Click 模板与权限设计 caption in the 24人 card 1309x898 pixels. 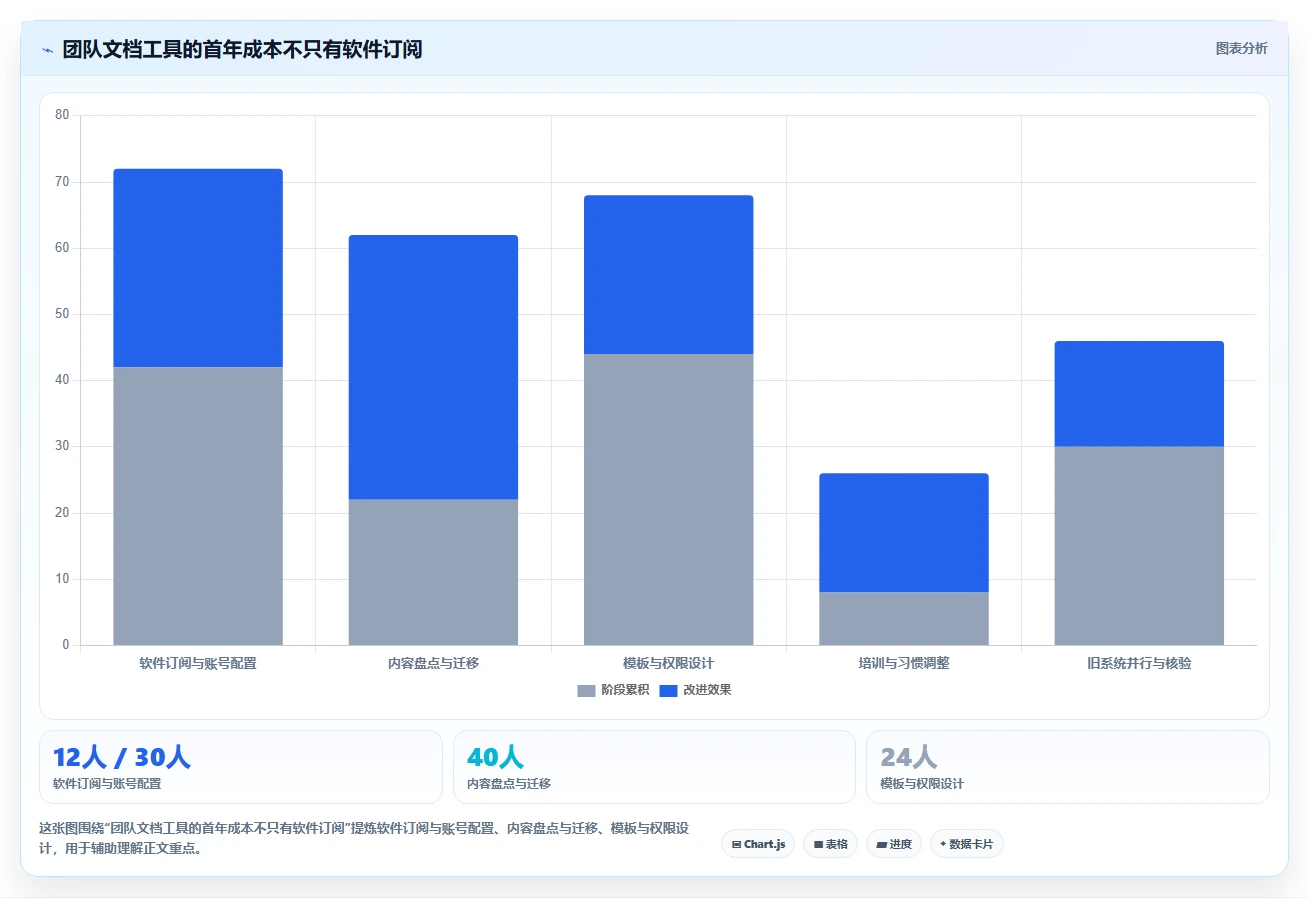(922, 784)
